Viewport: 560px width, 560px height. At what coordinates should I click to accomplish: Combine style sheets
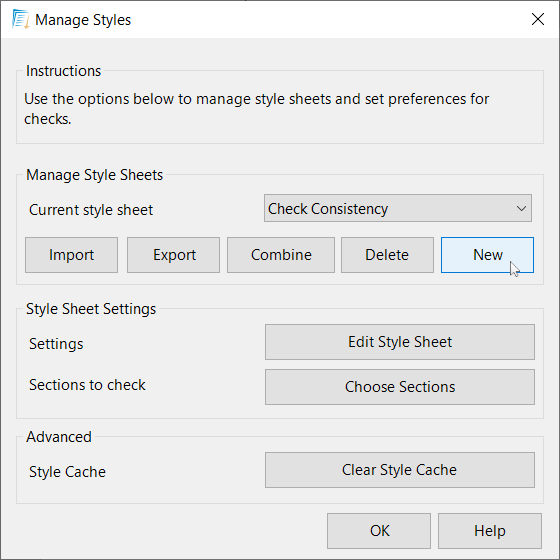coord(281,255)
